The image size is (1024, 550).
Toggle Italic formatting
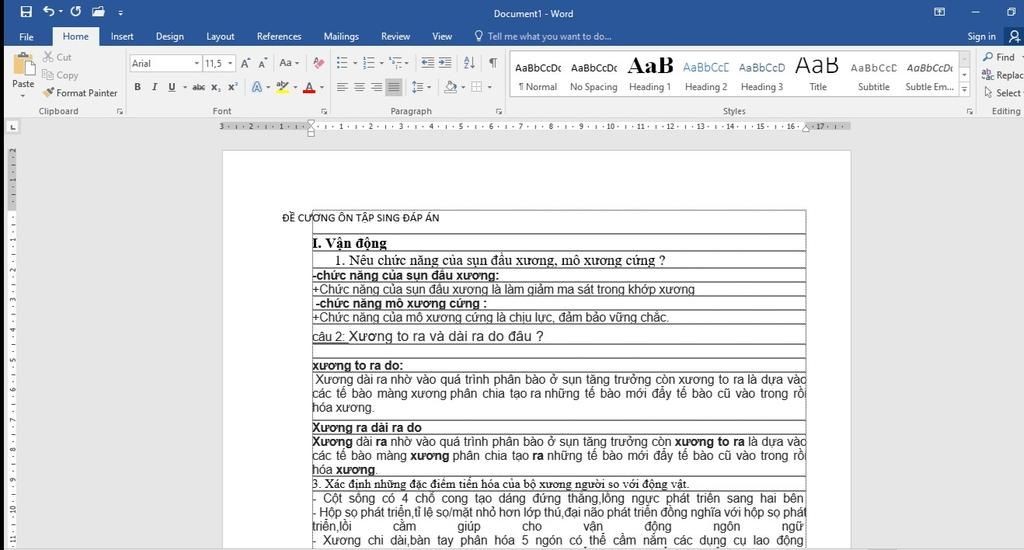click(x=154, y=87)
